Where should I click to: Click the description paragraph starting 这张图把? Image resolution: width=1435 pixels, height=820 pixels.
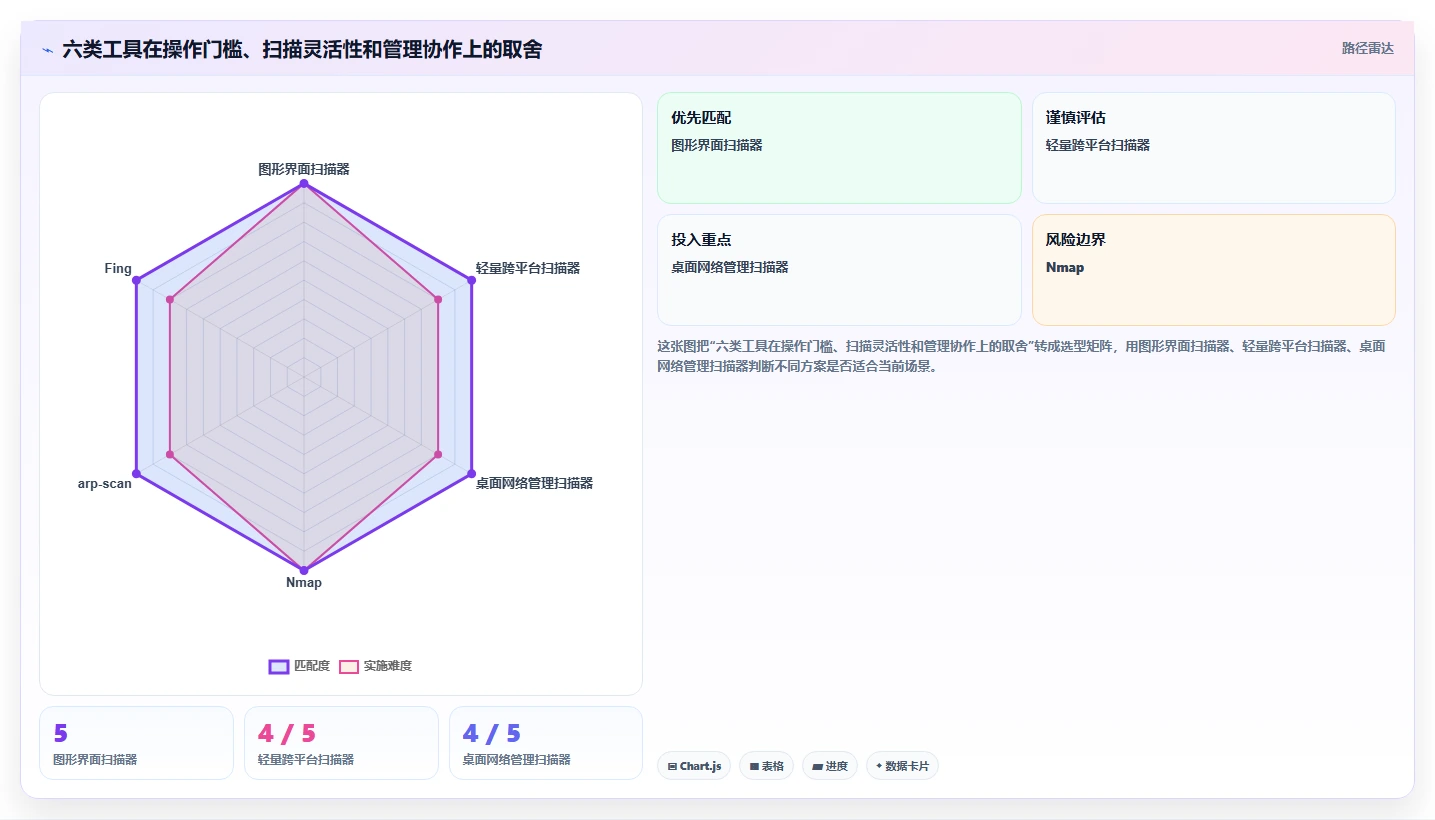(1021, 356)
